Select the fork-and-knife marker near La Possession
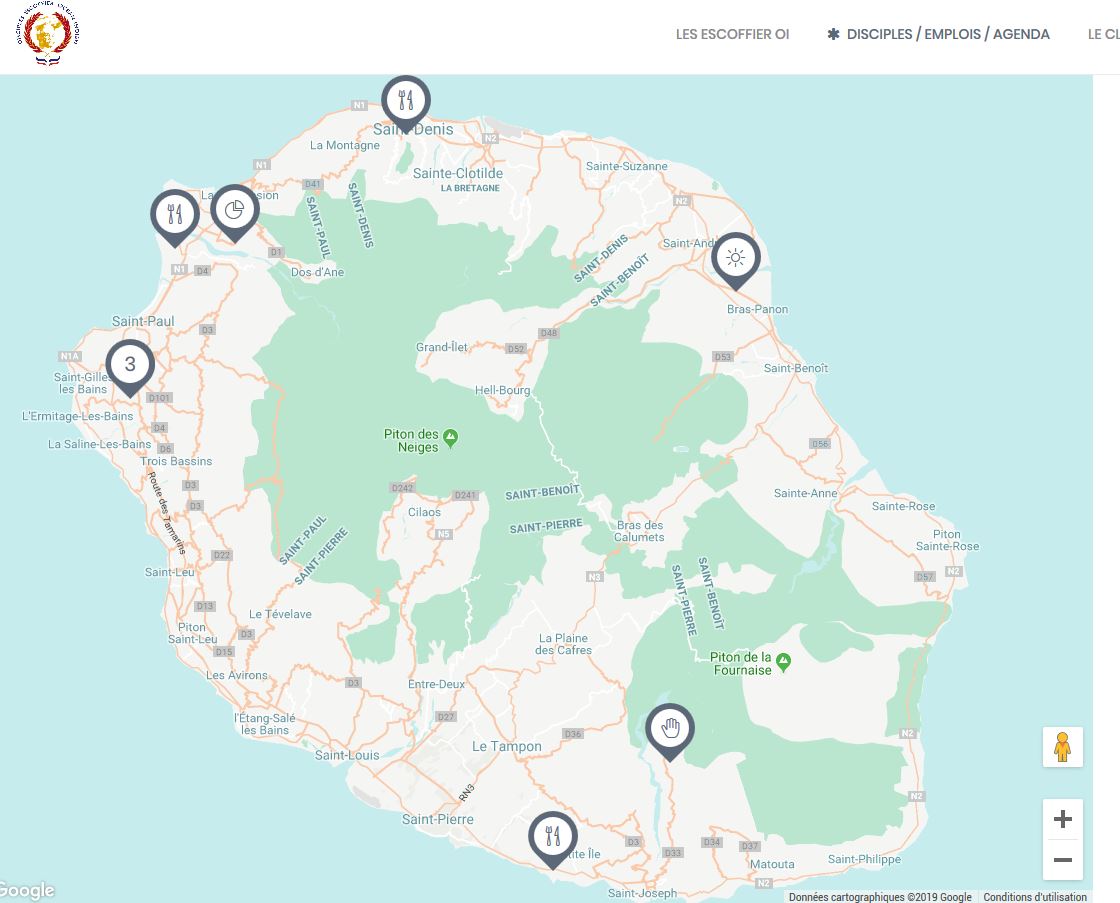 (x=175, y=218)
